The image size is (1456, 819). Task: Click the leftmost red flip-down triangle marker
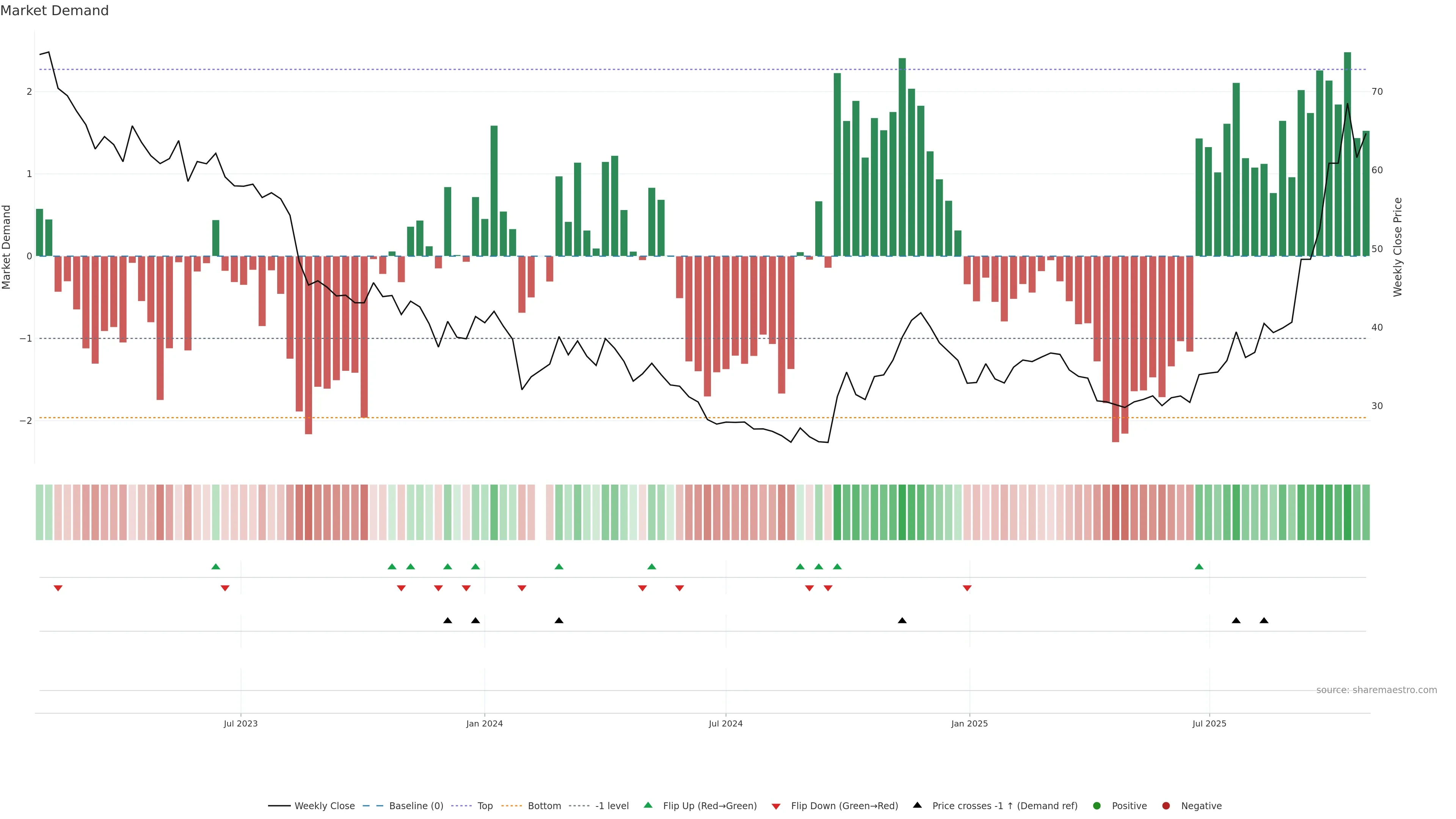(58, 588)
